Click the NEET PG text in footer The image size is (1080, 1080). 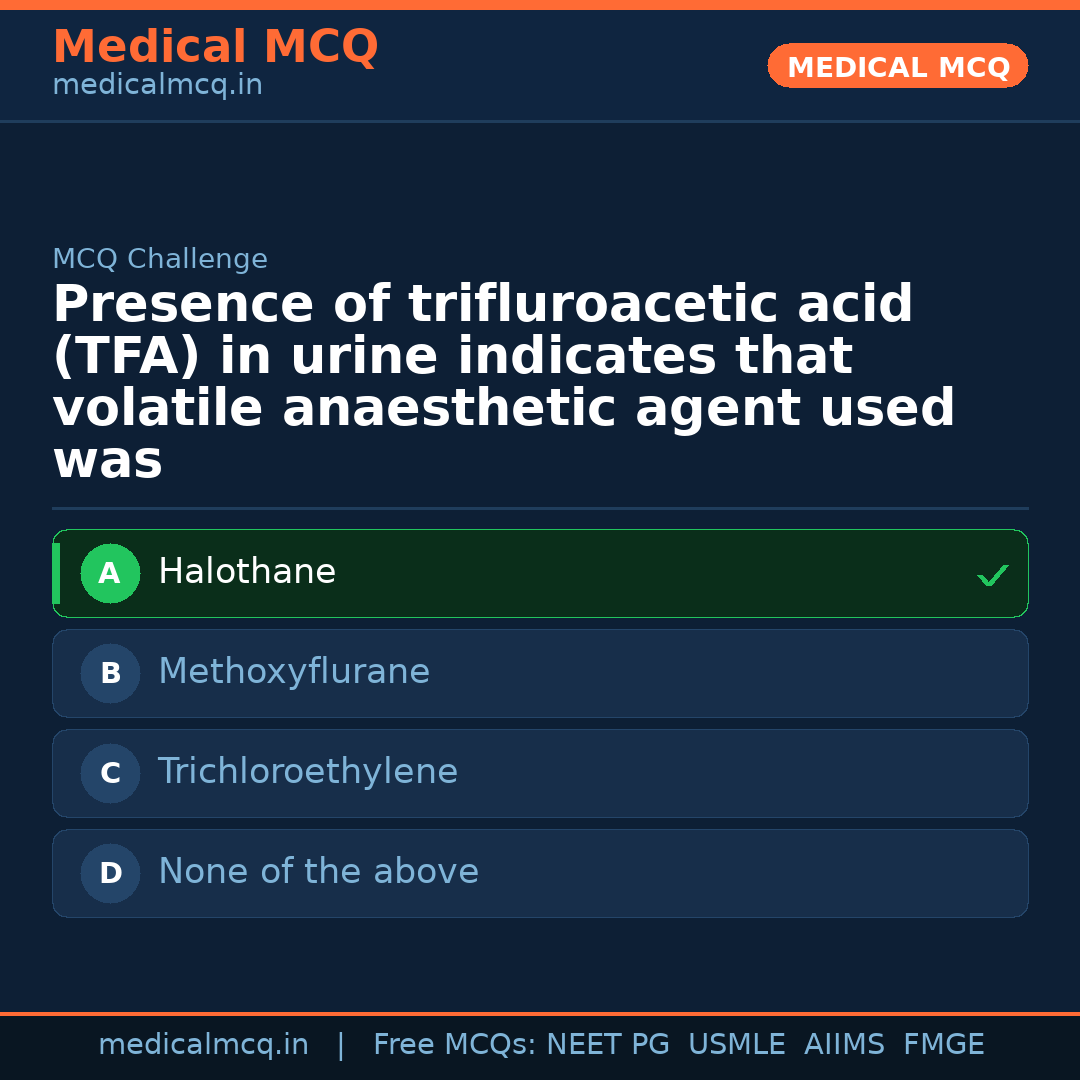pos(608,1045)
